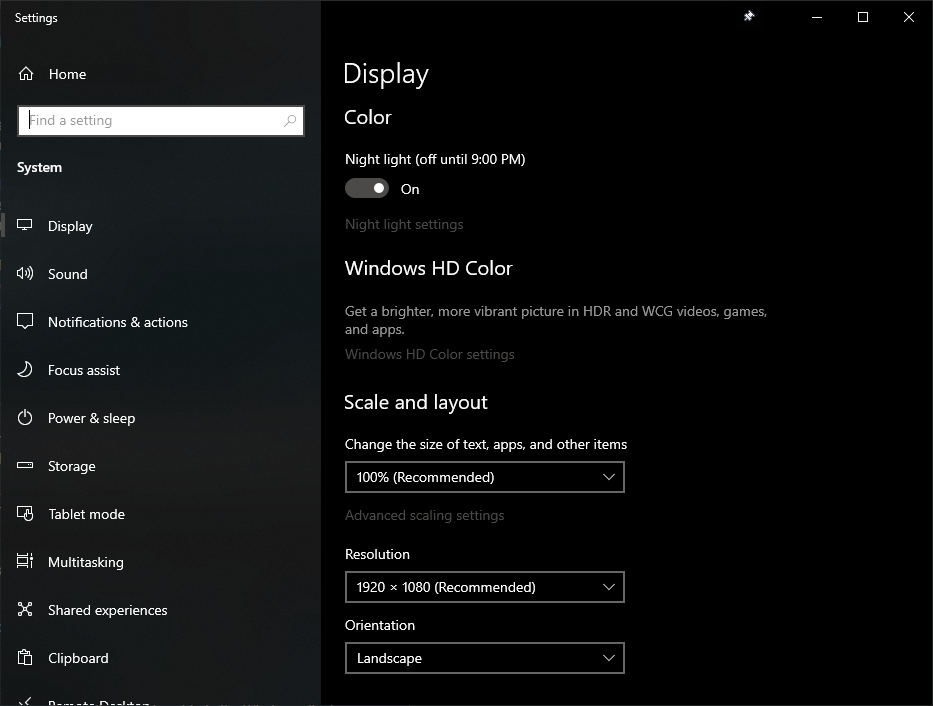Click the Notifications & actions icon
933x706 pixels.
click(26, 322)
